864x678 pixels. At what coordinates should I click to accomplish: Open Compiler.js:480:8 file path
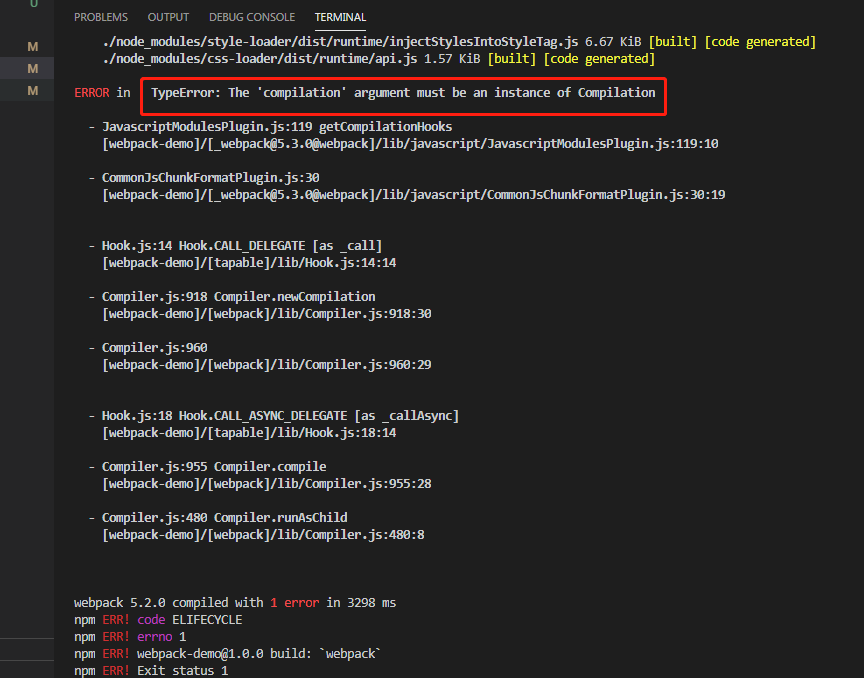tap(263, 535)
